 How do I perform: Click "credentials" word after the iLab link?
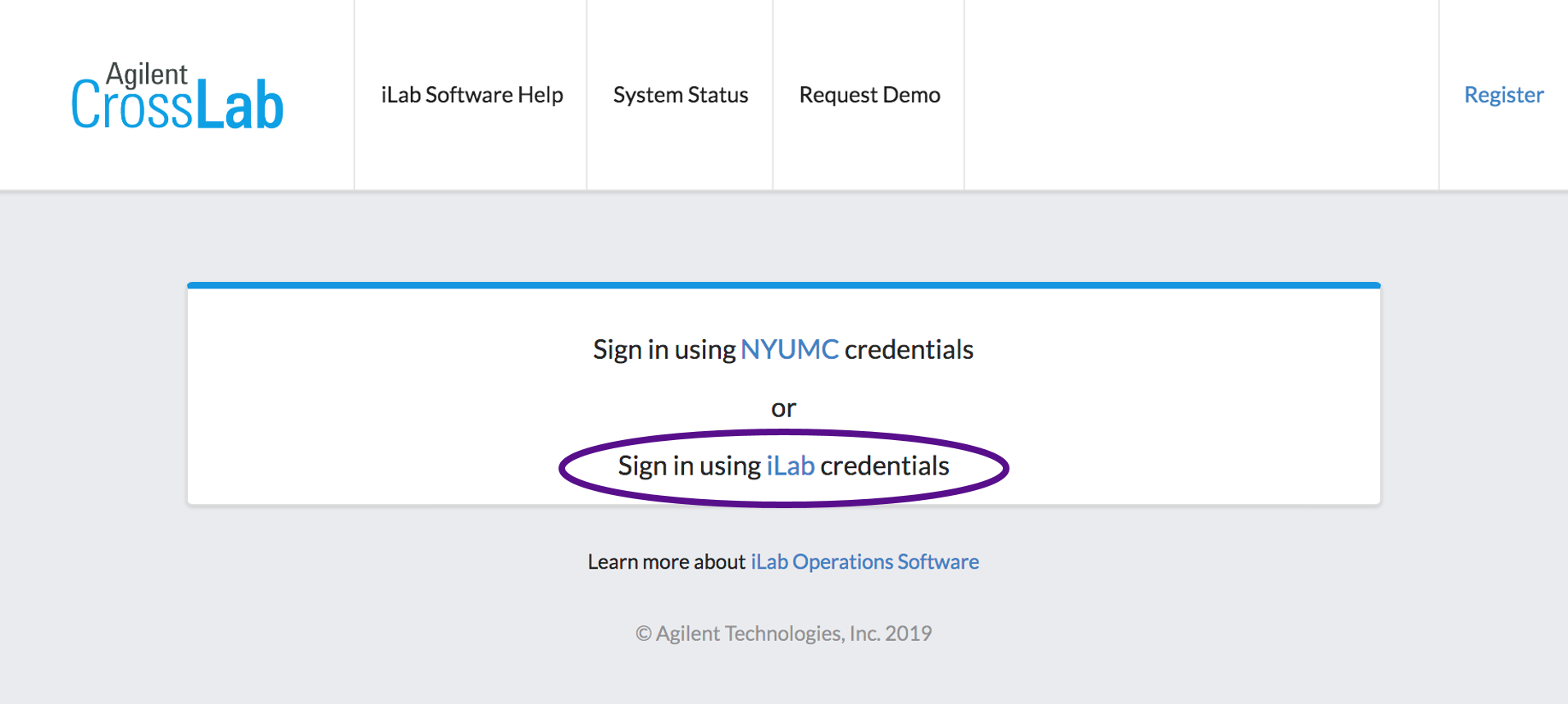[x=884, y=466]
